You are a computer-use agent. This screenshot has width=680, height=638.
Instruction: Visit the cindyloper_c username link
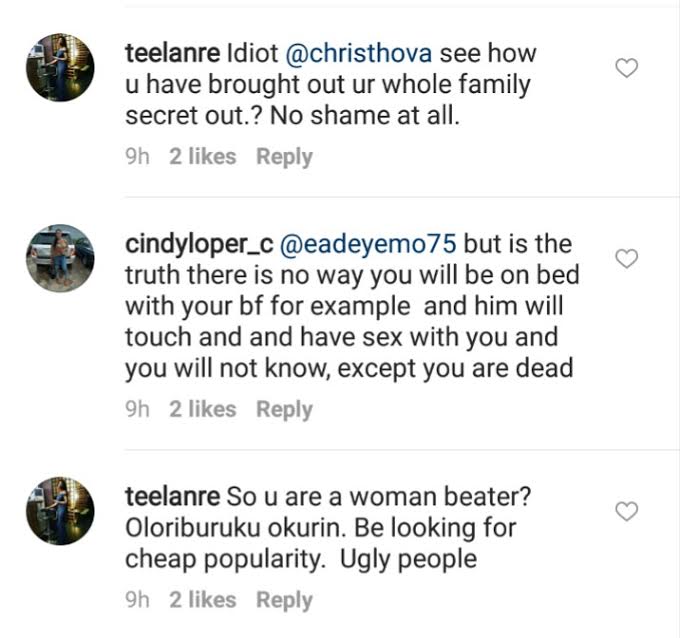click(x=192, y=245)
